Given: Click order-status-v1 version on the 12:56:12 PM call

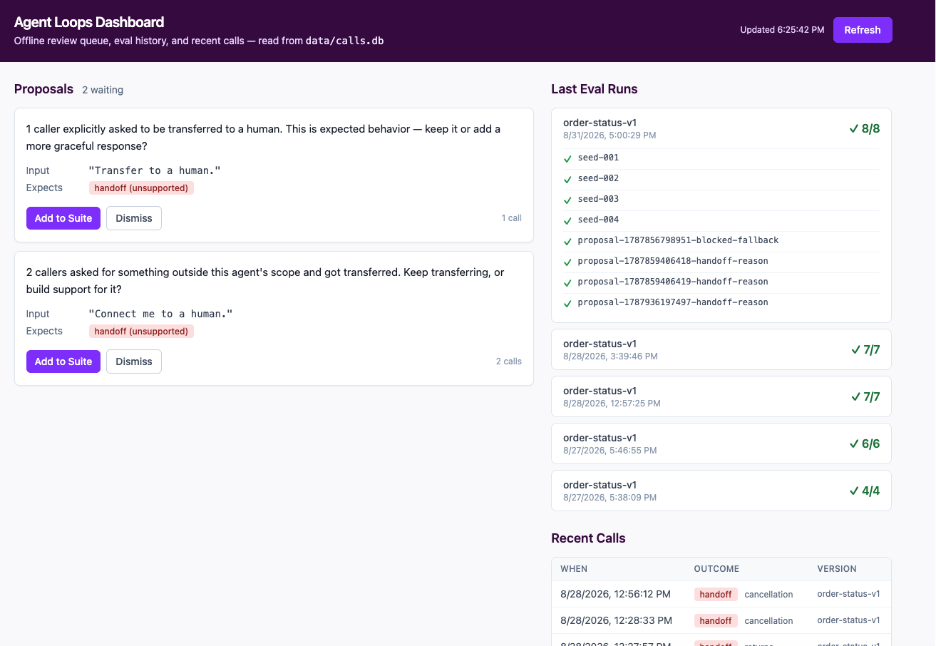Looking at the screenshot, I should pyautogui.click(x=848, y=594).
